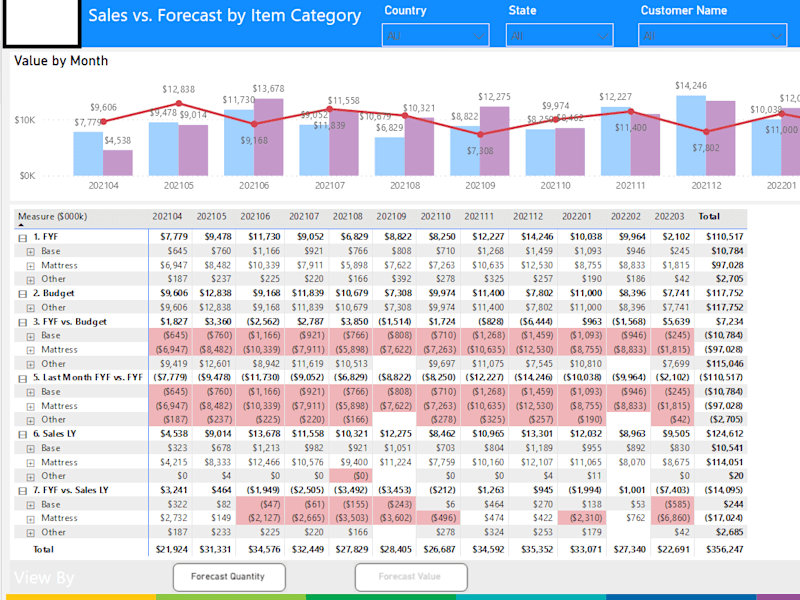Click the Total column header

(709, 216)
